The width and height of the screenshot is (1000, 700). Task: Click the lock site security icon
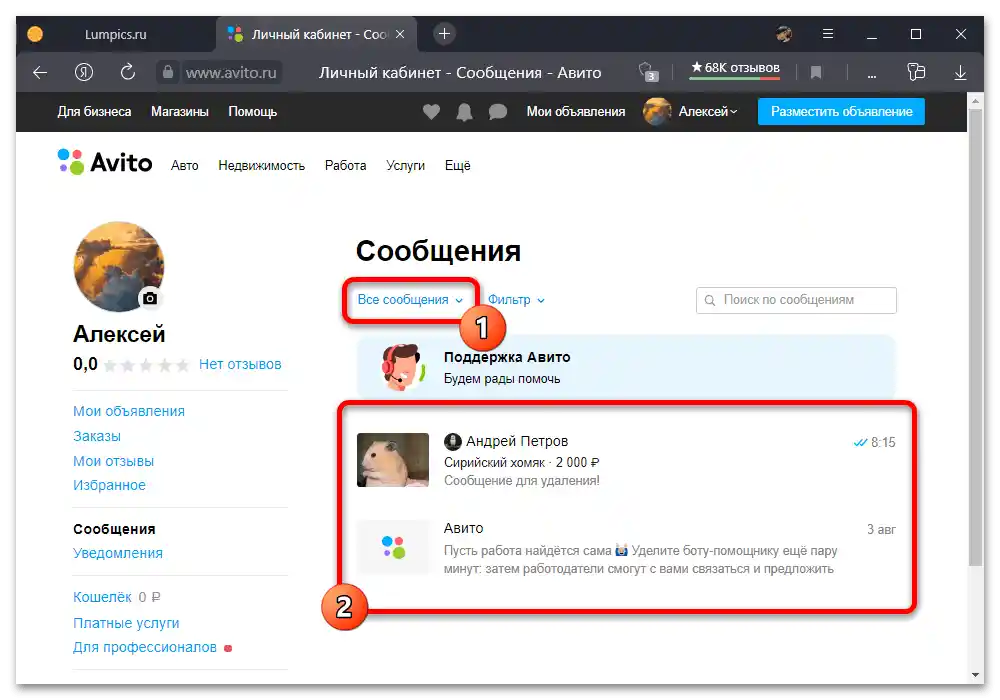(168, 72)
